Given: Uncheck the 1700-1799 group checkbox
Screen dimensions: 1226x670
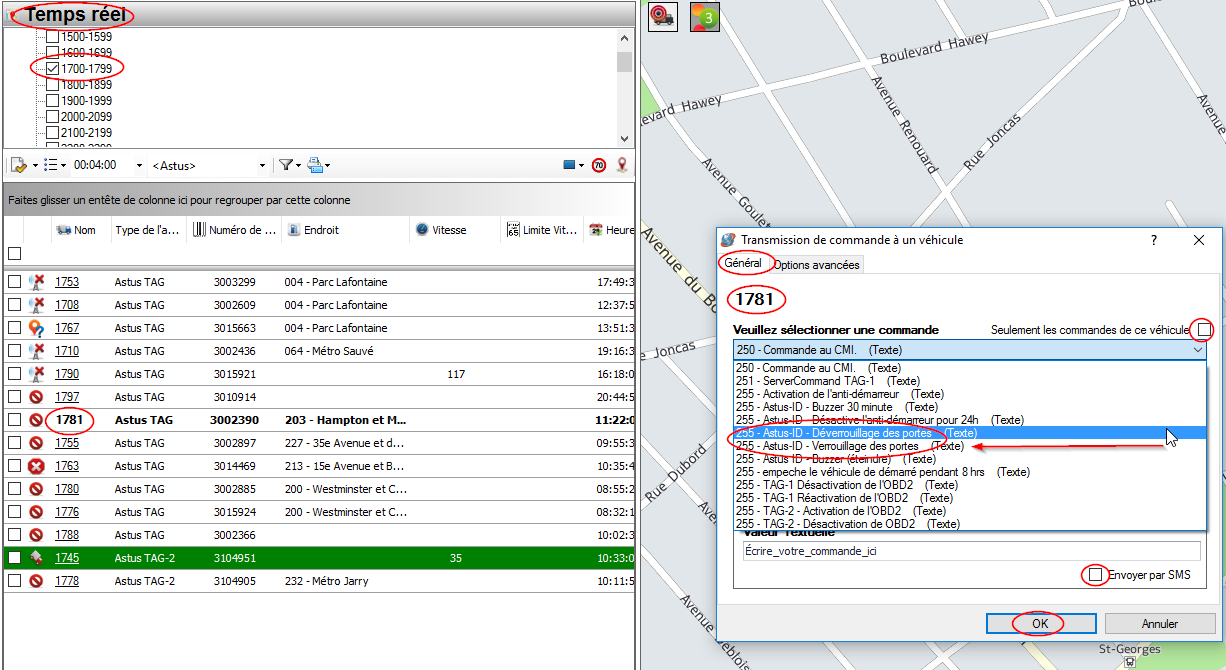Looking at the screenshot, I should click(x=53, y=68).
